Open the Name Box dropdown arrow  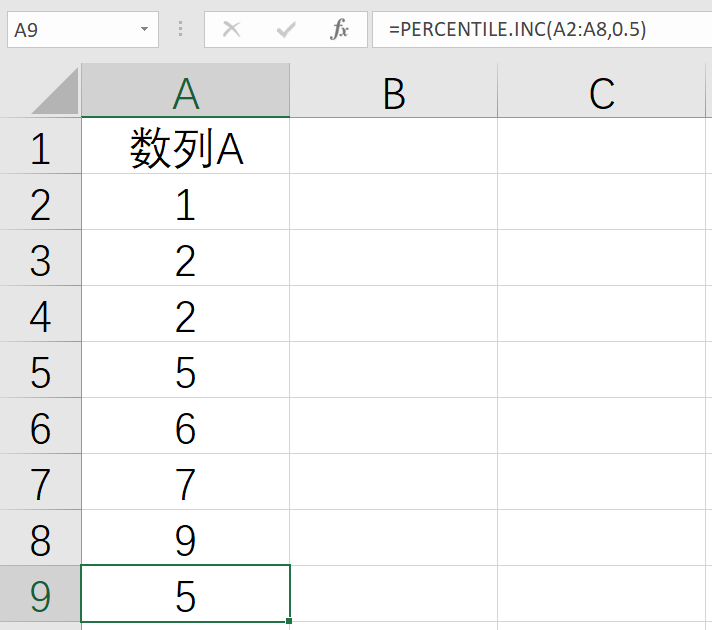point(147,30)
